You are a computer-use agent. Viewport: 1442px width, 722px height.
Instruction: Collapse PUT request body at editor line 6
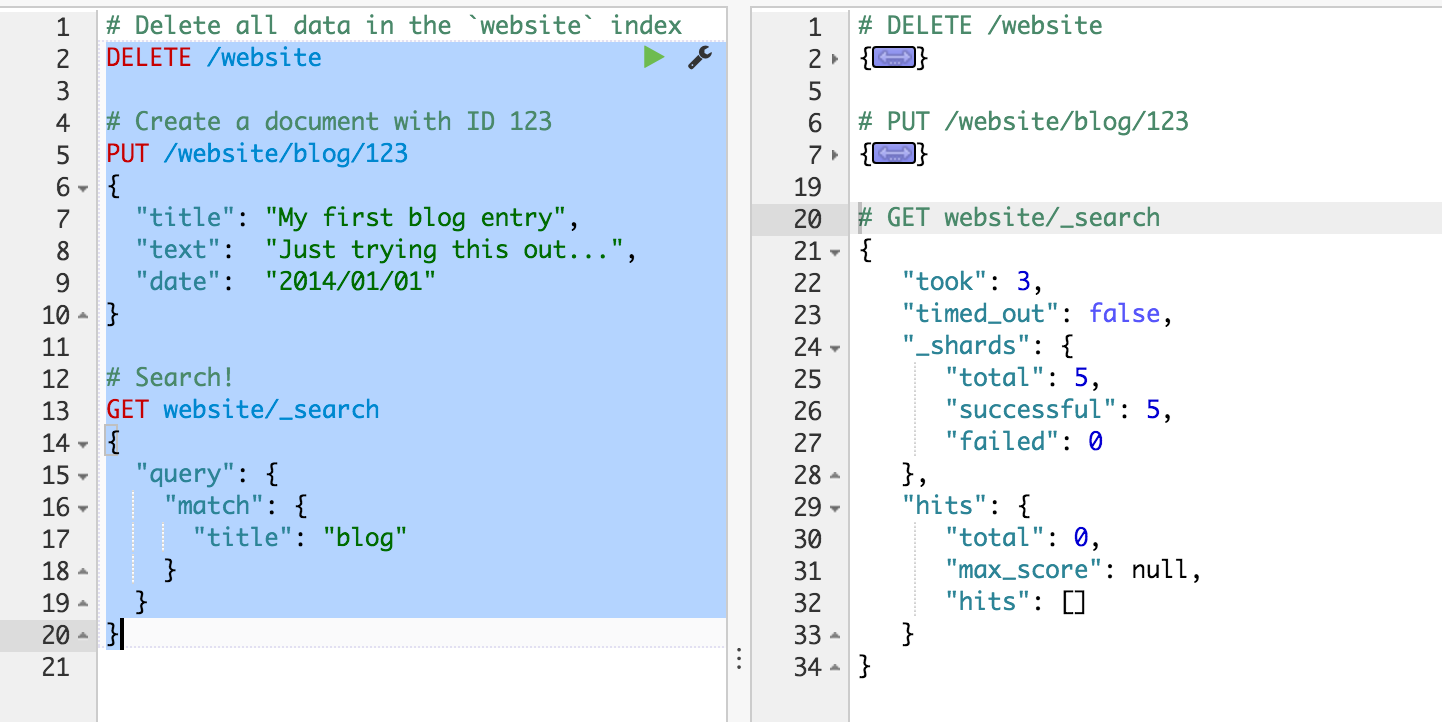pyautogui.click(x=83, y=187)
